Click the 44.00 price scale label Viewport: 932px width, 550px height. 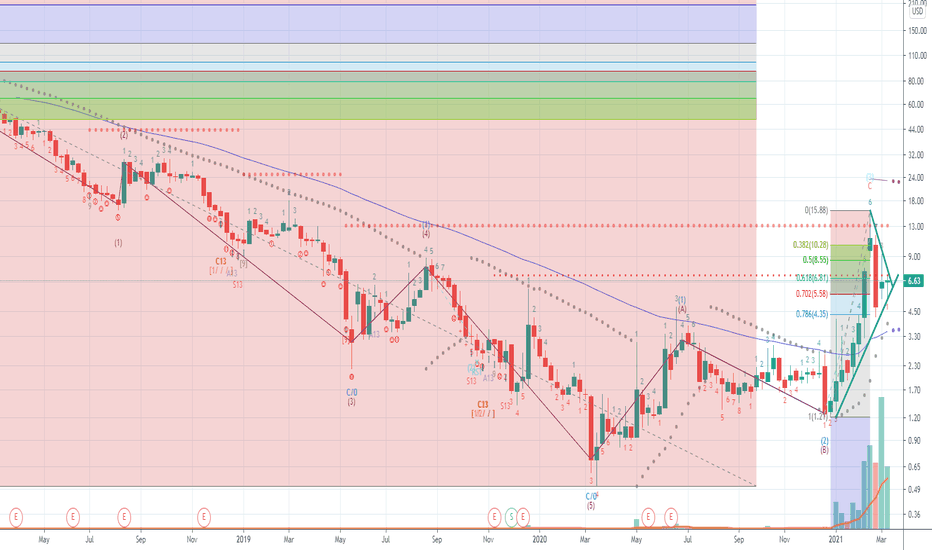pos(917,129)
